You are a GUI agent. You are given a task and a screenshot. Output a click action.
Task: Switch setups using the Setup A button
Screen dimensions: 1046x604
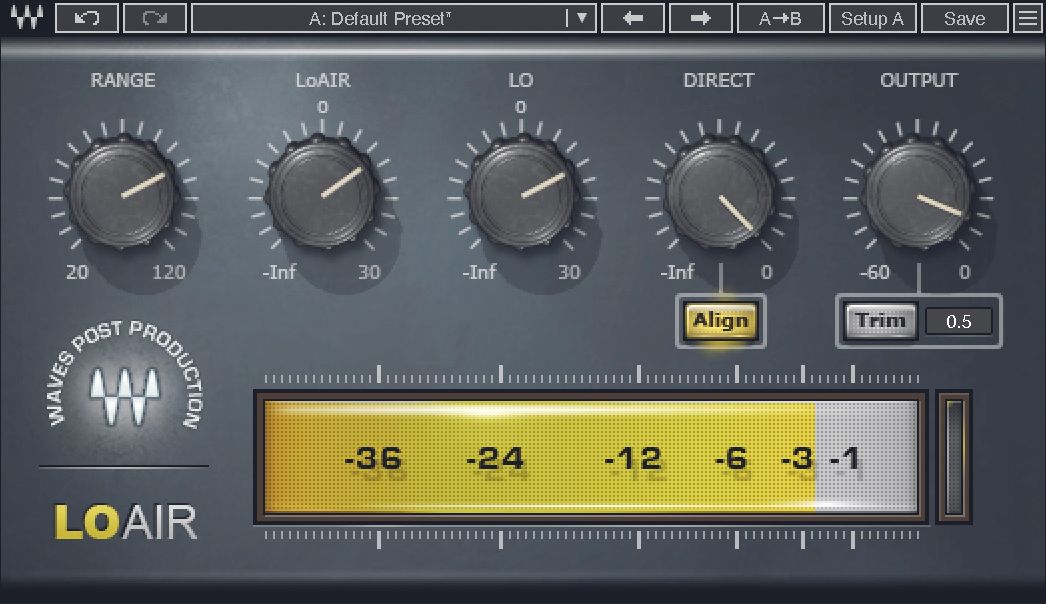[x=872, y=17]
